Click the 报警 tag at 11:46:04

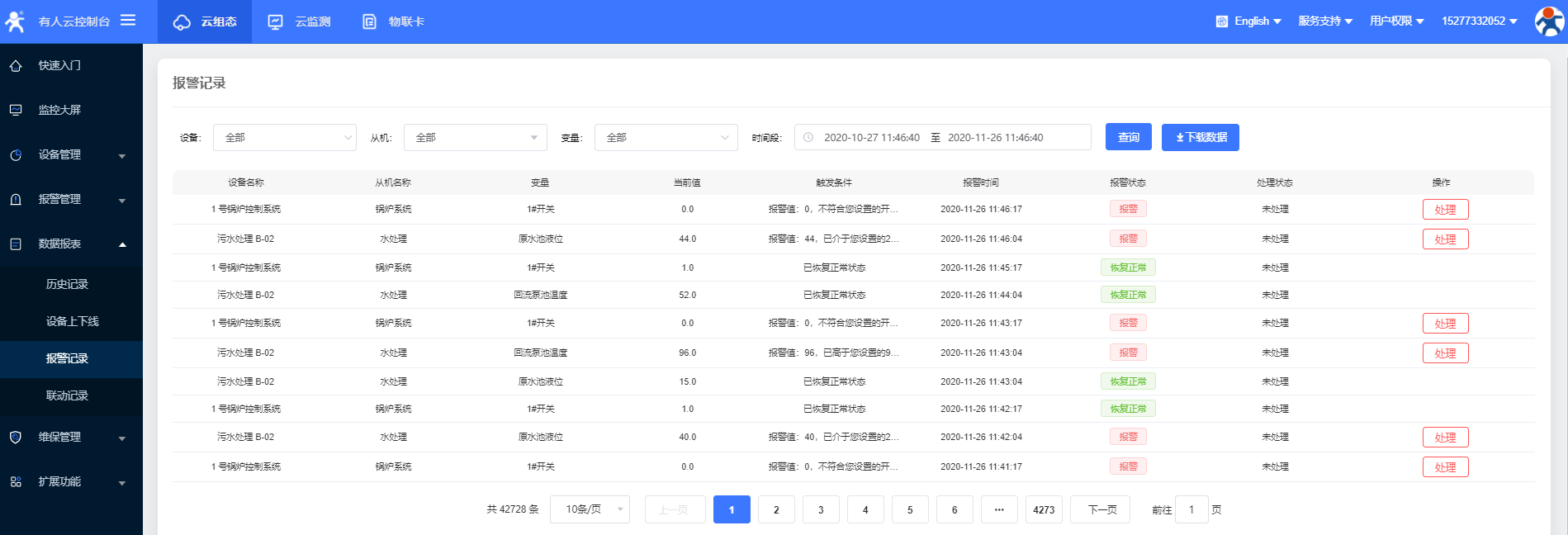coord(1128,239)
